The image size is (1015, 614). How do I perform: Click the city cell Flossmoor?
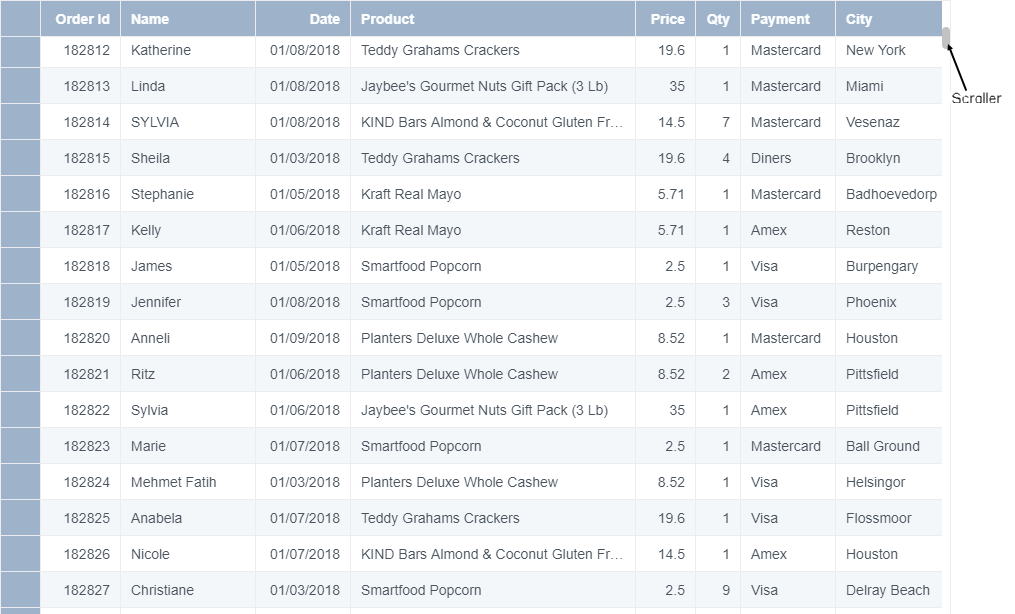pyautogui.click(x=889, y=518)
